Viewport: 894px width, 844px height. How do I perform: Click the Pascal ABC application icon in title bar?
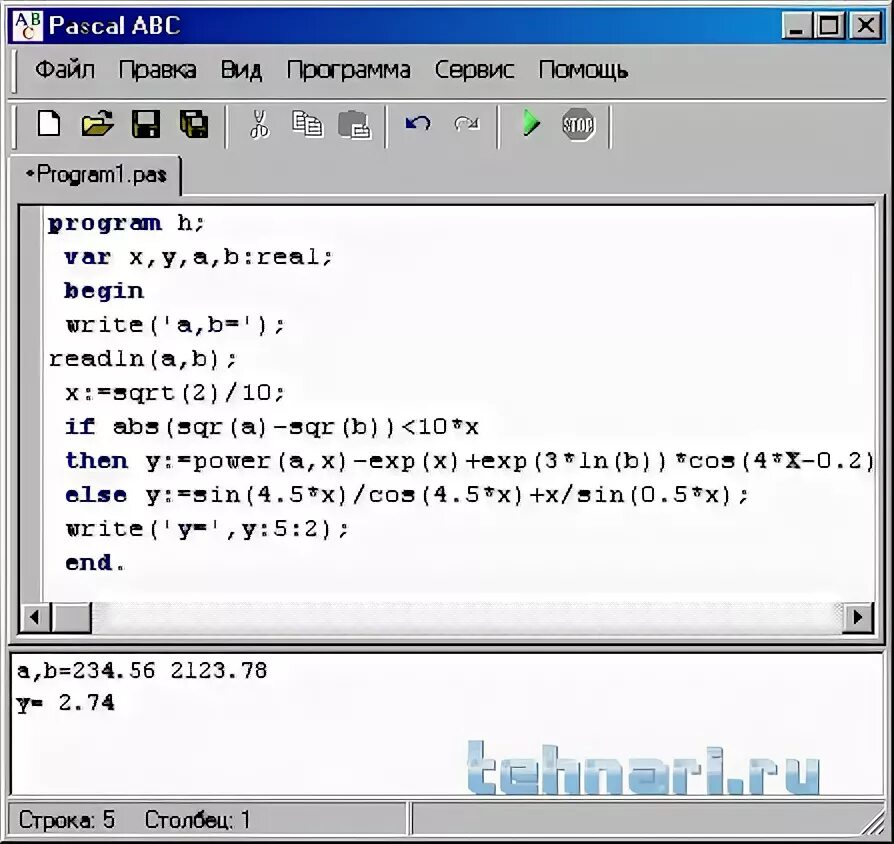click(27, 26)
